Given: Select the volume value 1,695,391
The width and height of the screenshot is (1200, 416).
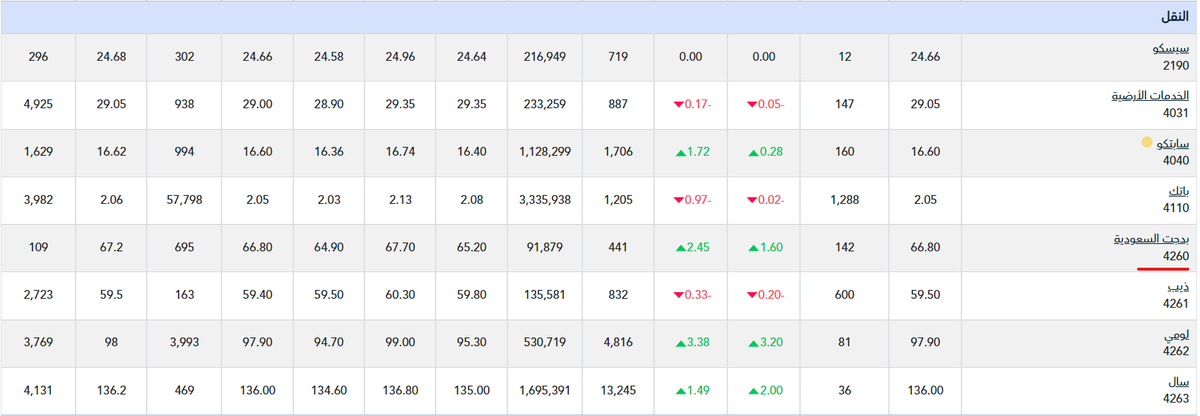Looking at the screenshot, I should pos(544,391).
